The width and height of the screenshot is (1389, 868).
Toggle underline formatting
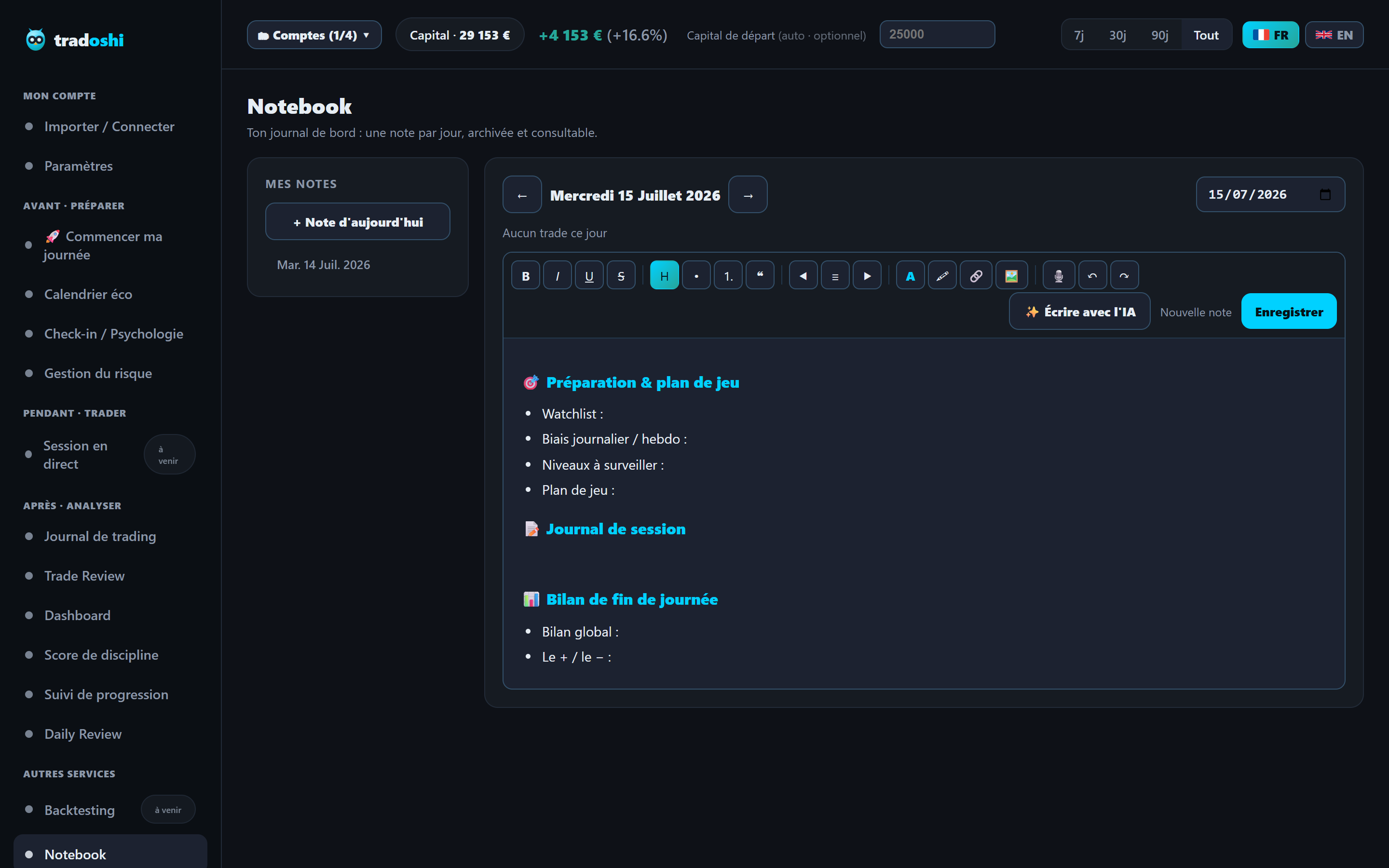[x=589, y=275]
